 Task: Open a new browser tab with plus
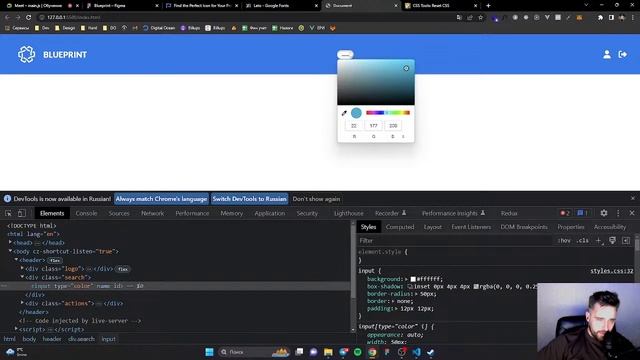(488, 6)
